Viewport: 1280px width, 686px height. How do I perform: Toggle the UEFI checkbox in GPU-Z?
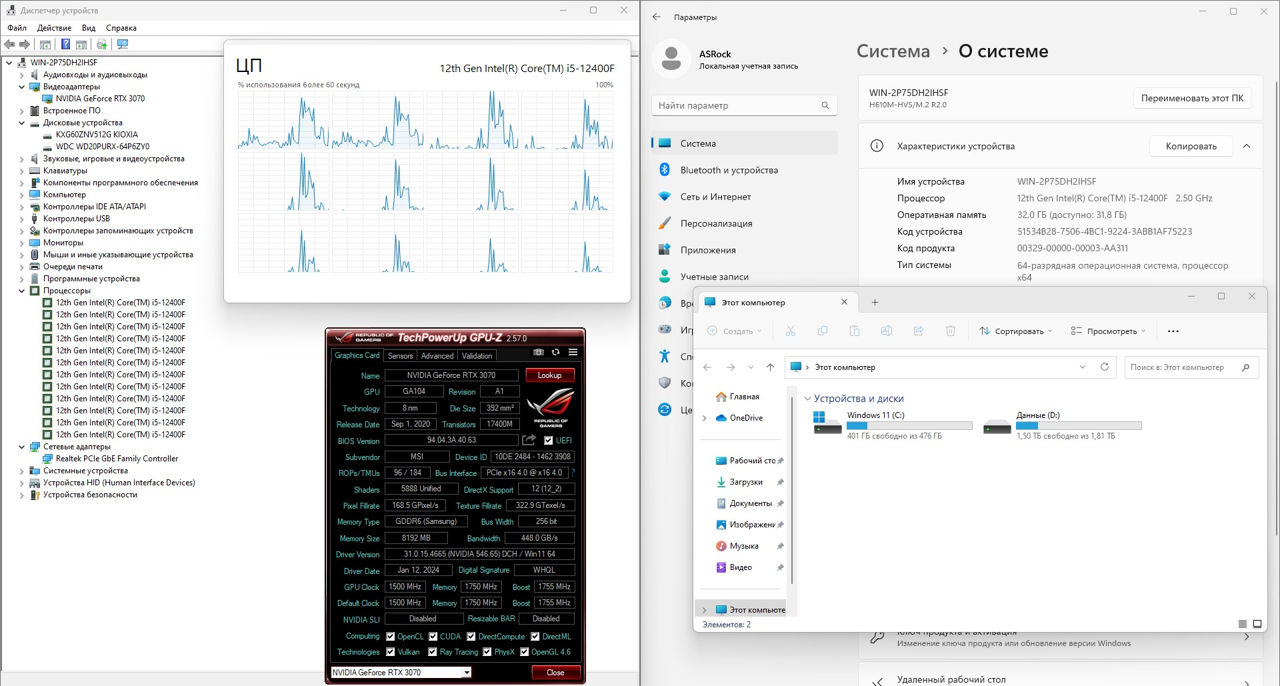(548, 440)
